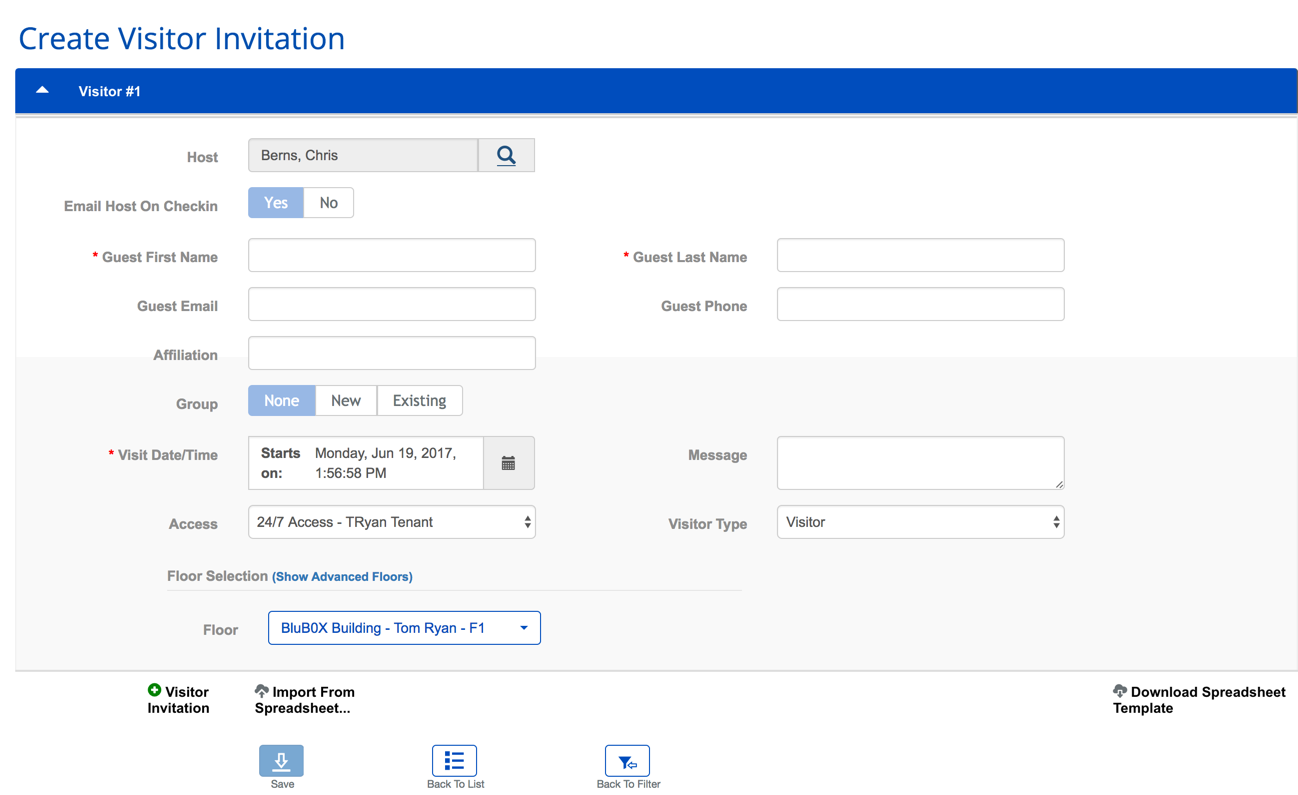
Task: Click the Host search magnifier icon
Action: tap(505, 155)
